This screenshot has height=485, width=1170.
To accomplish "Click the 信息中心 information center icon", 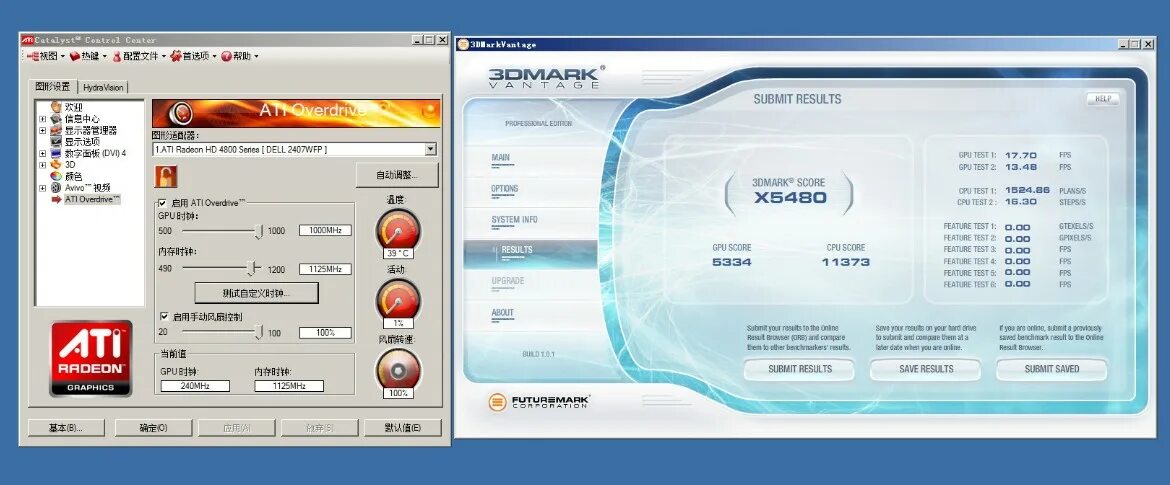I will tap(56, 119).
